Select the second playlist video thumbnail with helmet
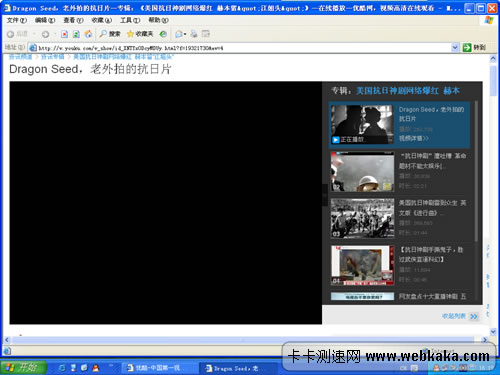 (x=362, y=172)
